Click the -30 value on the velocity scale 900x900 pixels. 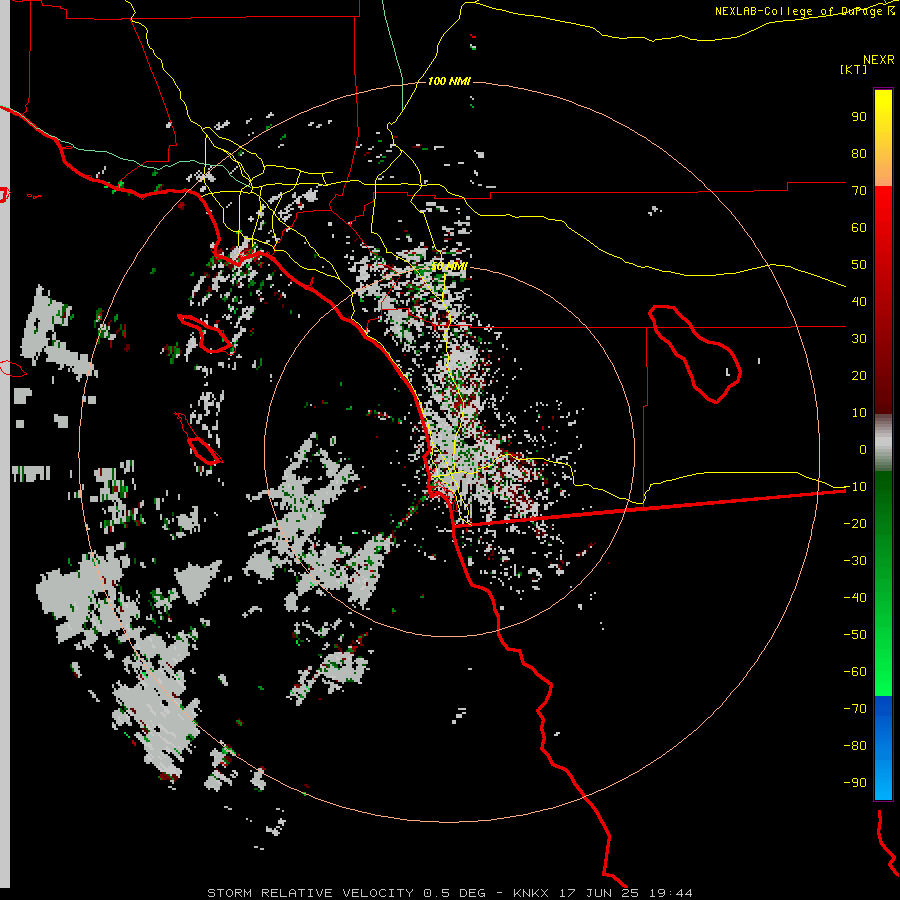pyautogui.click(x=855, y=561)
